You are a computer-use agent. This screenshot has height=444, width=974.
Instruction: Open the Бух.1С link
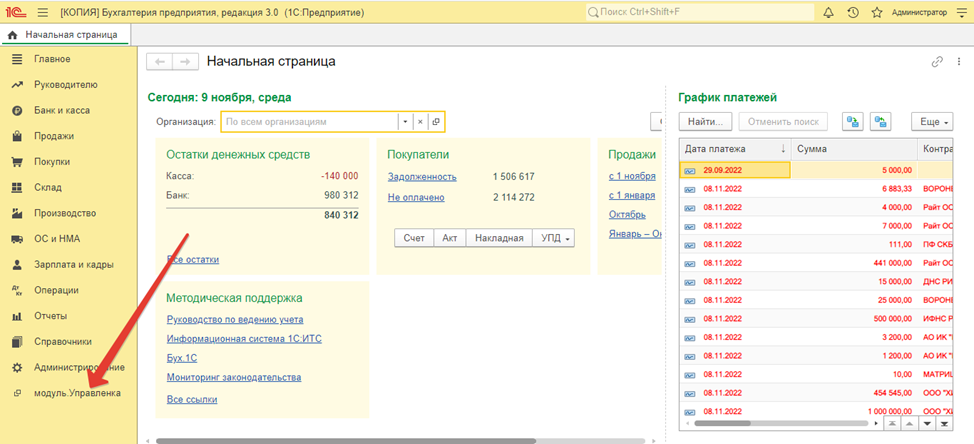[182, 358]
